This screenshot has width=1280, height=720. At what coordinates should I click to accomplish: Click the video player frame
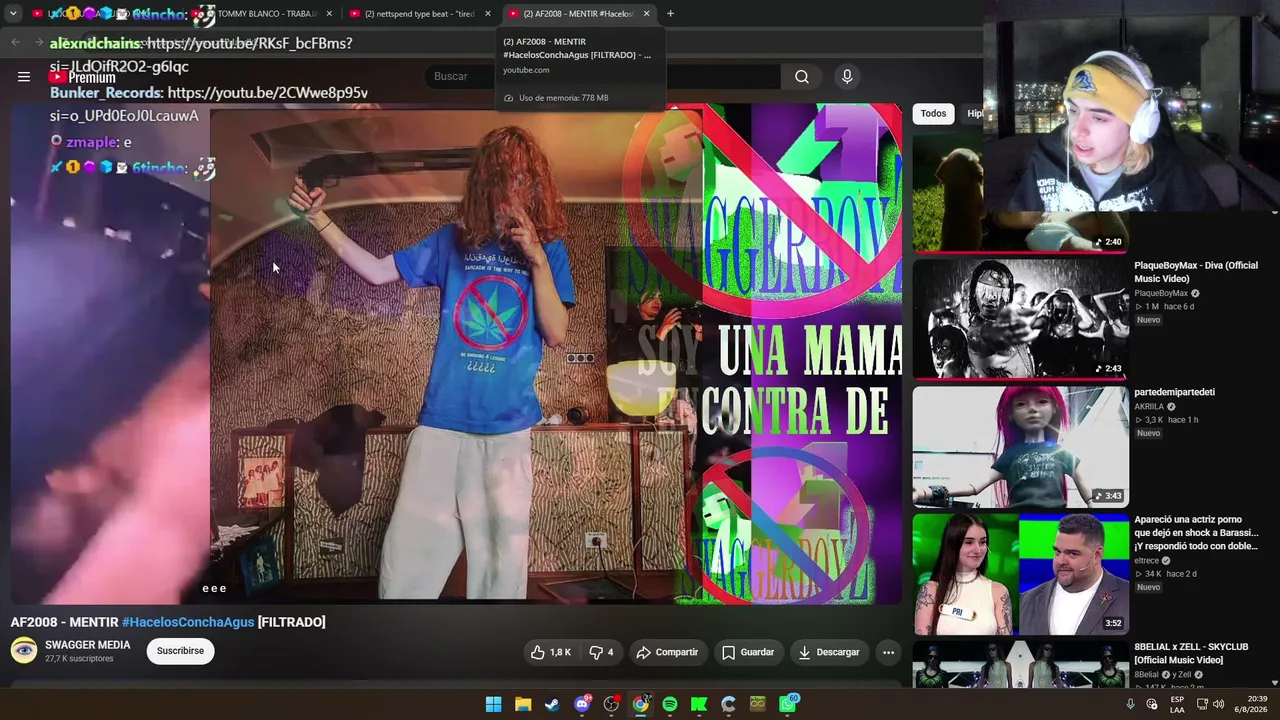[x=456, y=353]
